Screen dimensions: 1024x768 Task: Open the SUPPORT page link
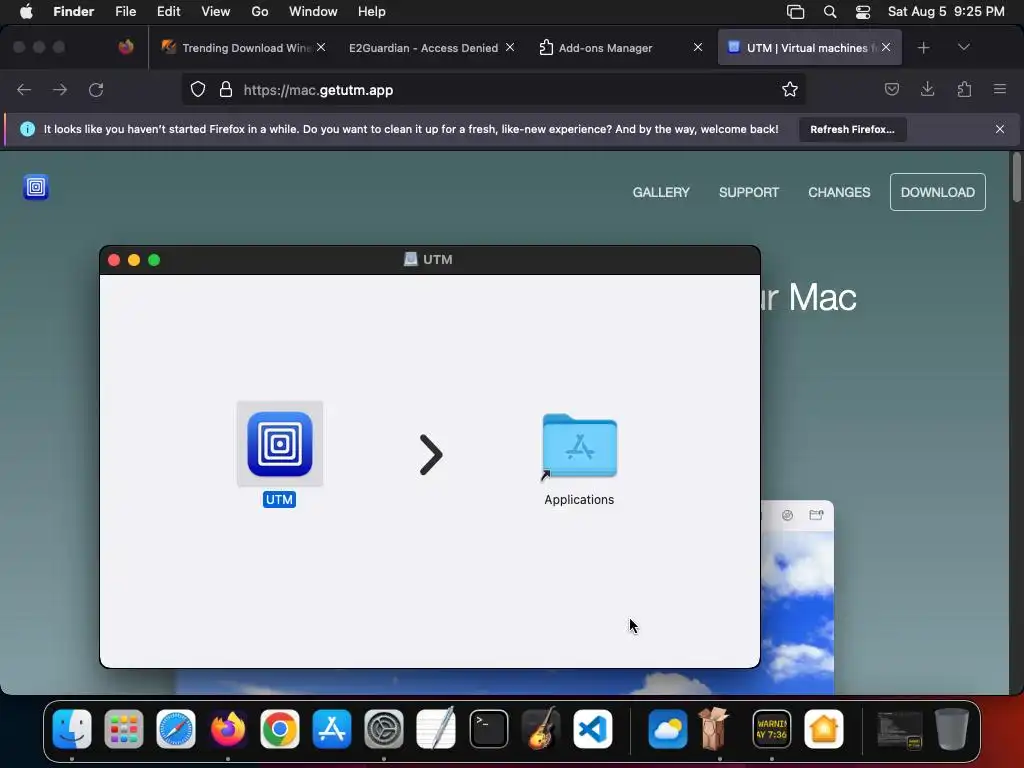click(749, 192)
